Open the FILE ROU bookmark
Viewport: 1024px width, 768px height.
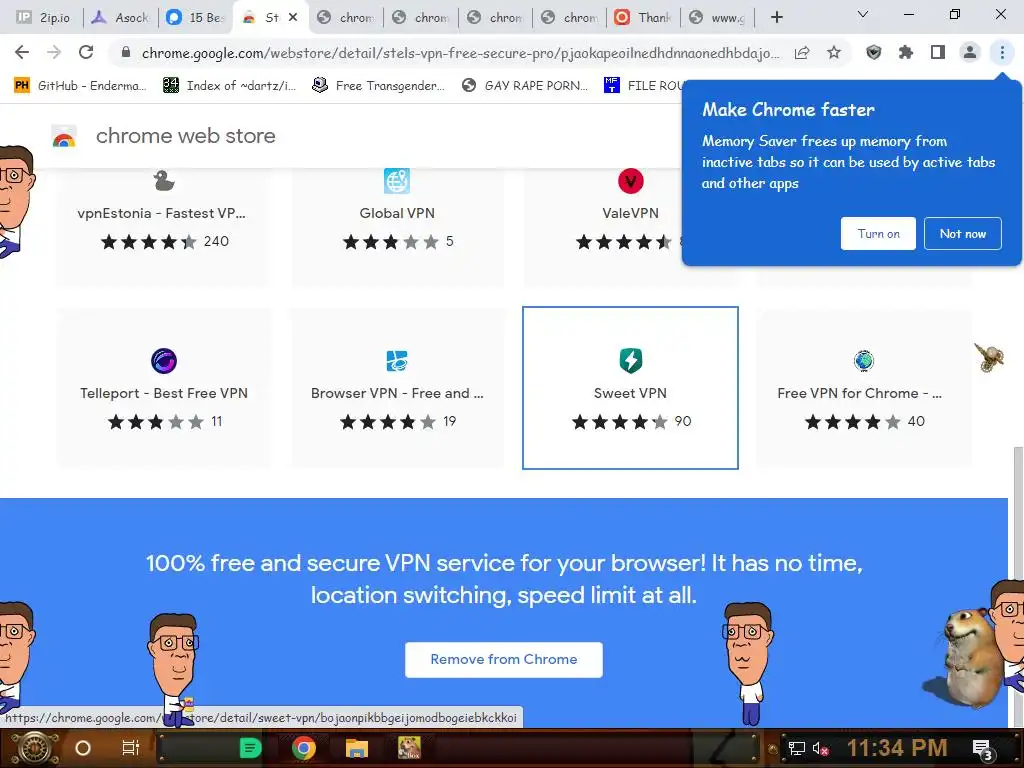click(x=643, y=86)
